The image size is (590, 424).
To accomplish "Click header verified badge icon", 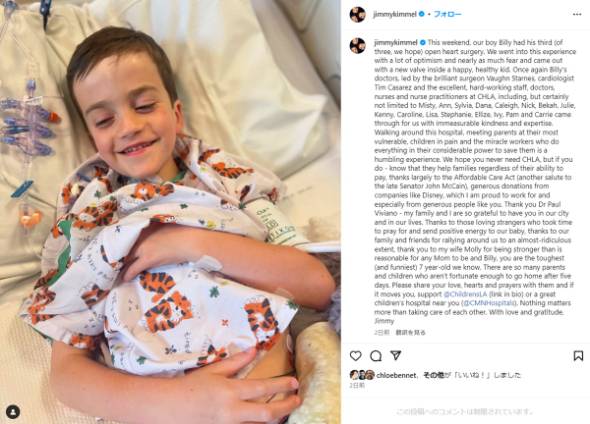I will [422, 14].
